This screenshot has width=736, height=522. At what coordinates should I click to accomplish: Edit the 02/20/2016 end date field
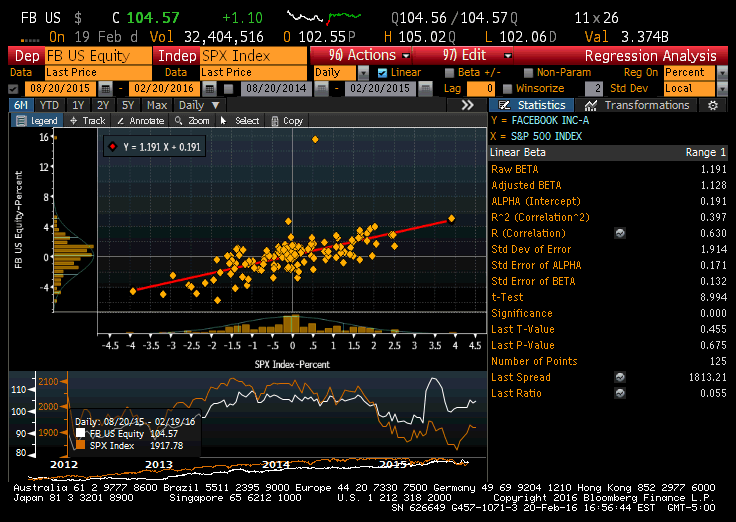tap(164, 89)
